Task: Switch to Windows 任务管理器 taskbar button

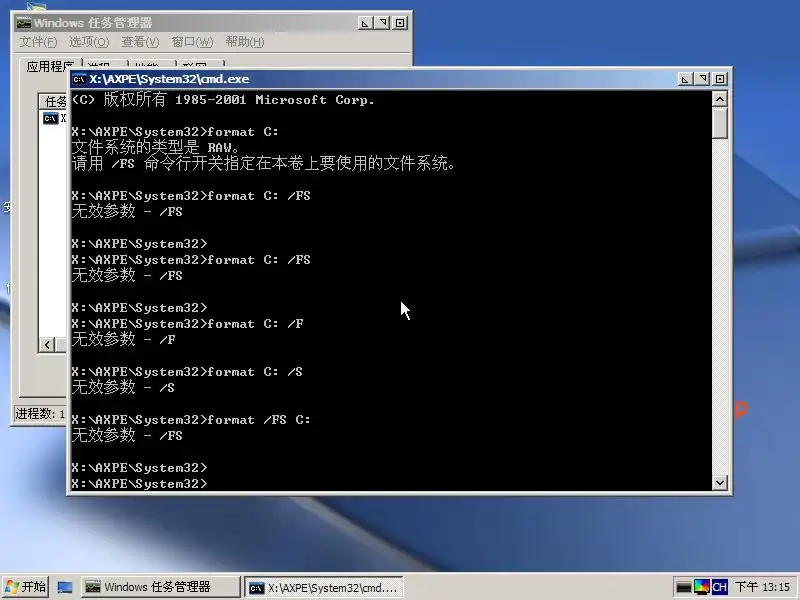Action: click(160, 587)
